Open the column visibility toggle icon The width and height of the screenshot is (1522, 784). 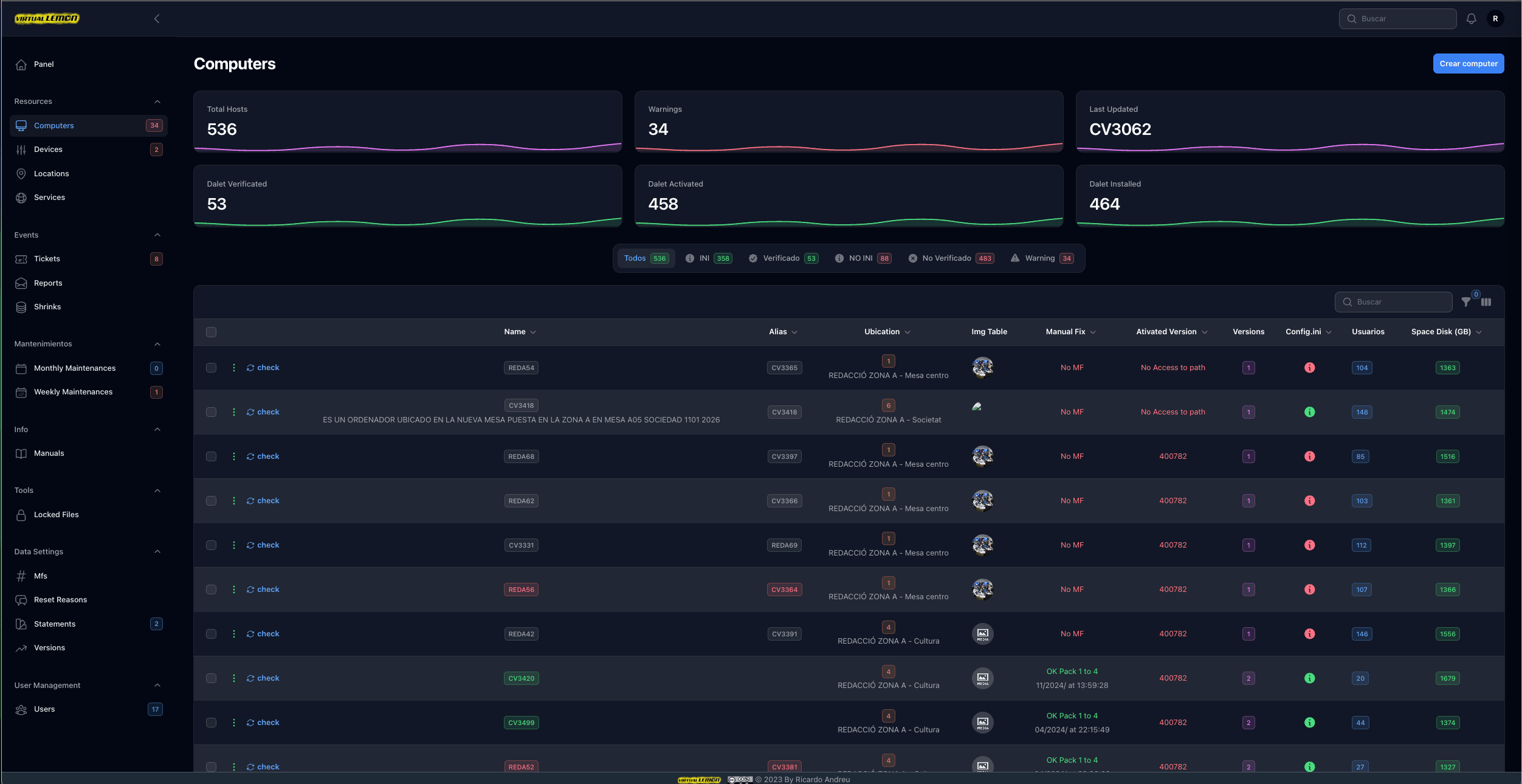pyautogui.click(x=1486, y=302)
